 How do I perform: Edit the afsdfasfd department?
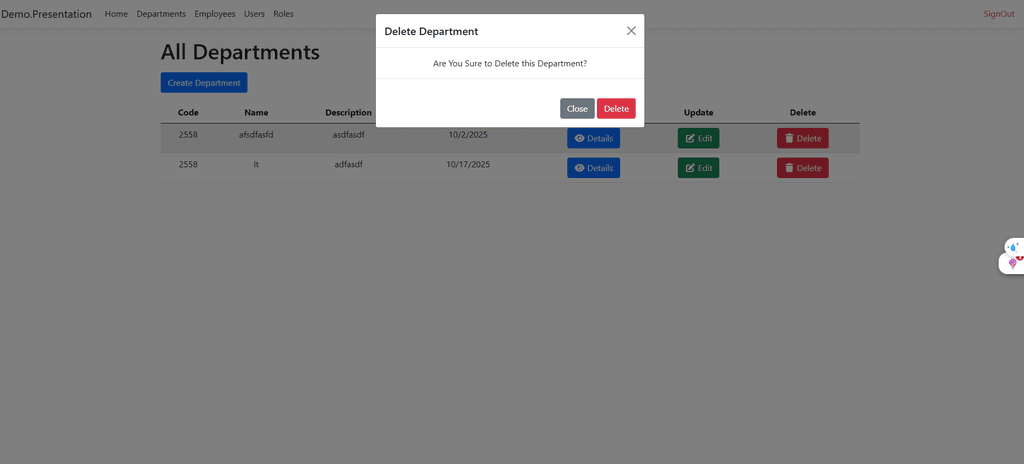(x=698, y=139)
